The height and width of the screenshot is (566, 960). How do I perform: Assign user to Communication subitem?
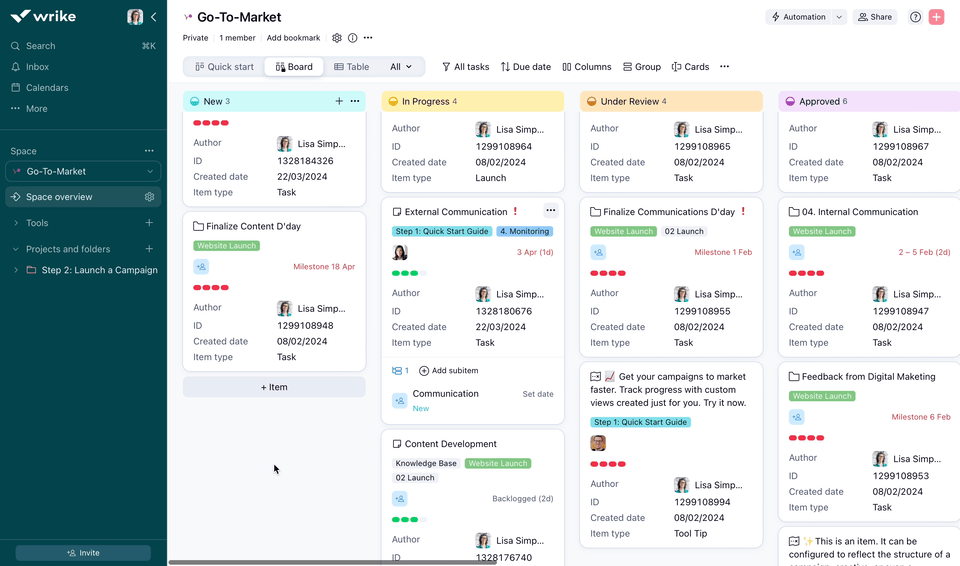[x=399, y=401]
